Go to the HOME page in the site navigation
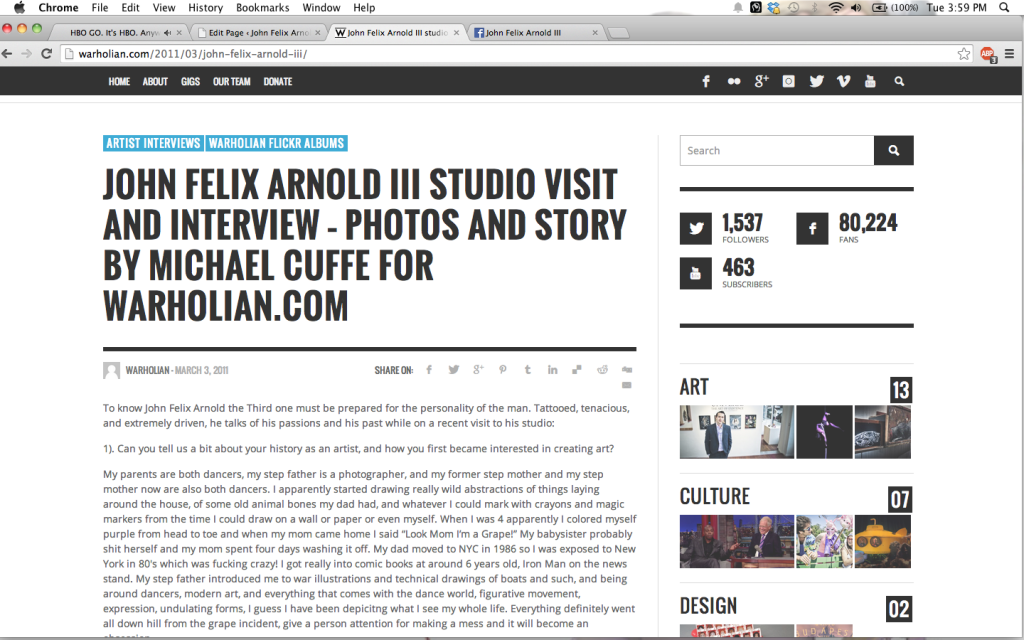This screenshot has height=640, width=1024. (119, 82)
